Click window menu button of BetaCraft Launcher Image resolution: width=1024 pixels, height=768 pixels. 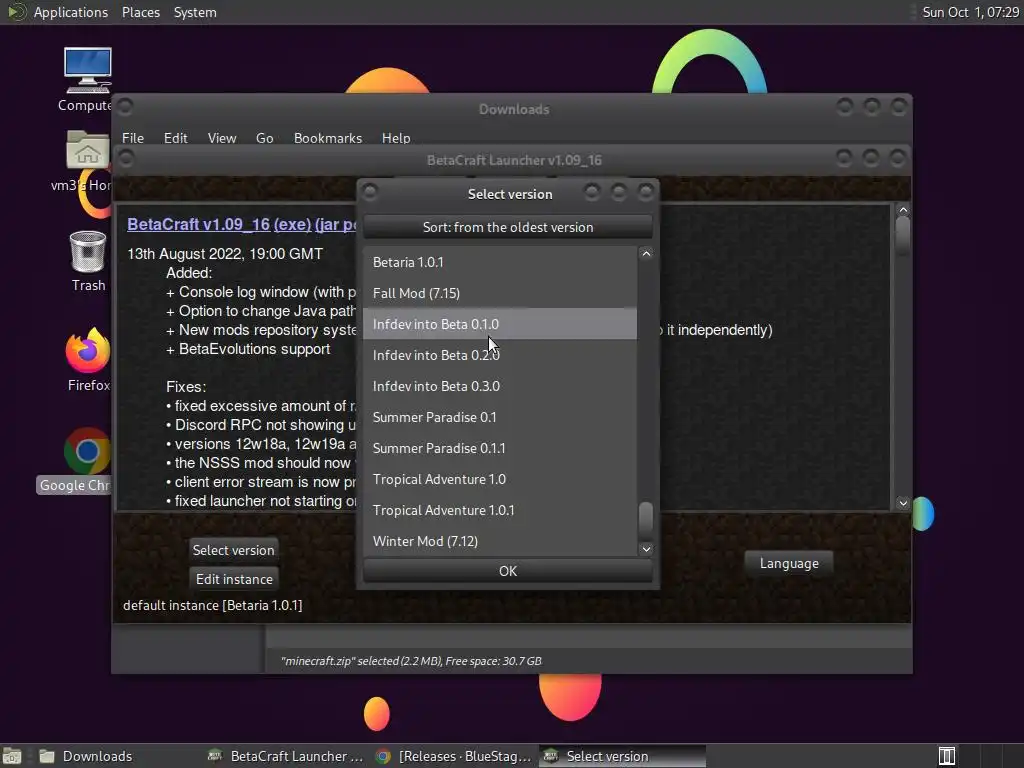click(126, 158)
